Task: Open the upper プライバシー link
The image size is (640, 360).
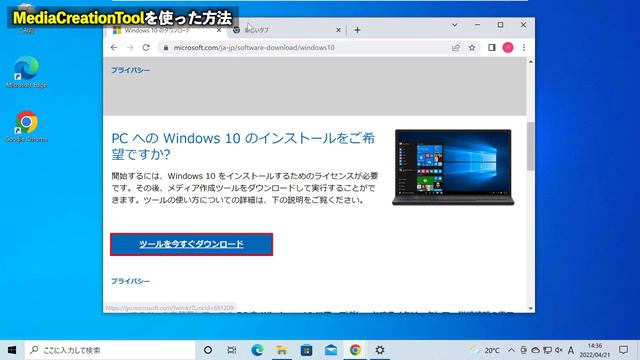Action: [131, 70]
